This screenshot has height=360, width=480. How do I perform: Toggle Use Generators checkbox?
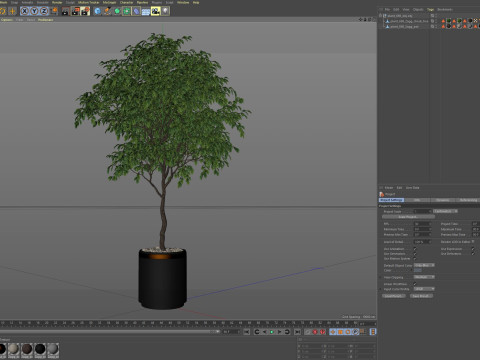415,254
